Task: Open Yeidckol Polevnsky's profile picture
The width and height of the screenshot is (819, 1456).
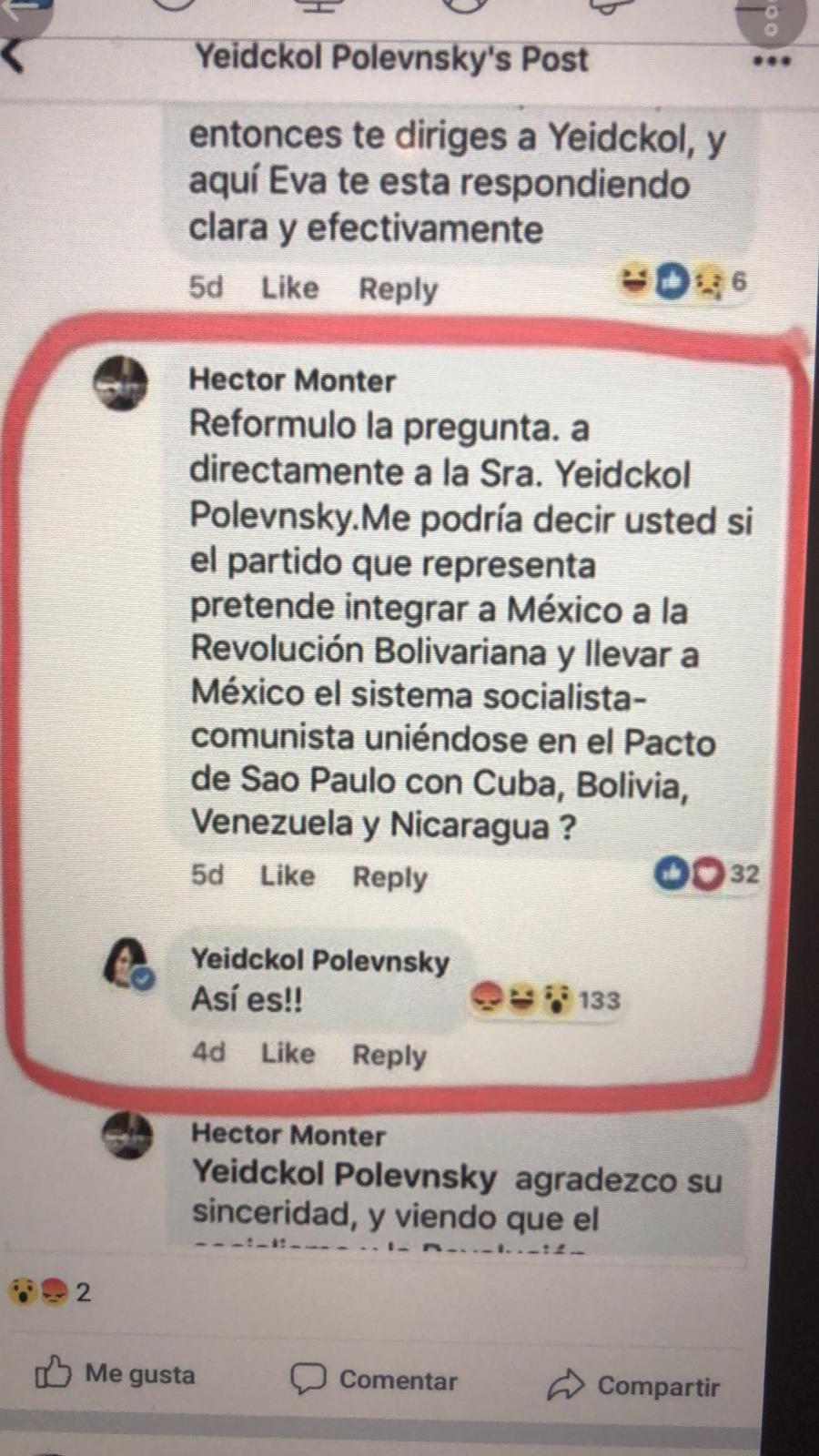Action: tap(127, 965)
